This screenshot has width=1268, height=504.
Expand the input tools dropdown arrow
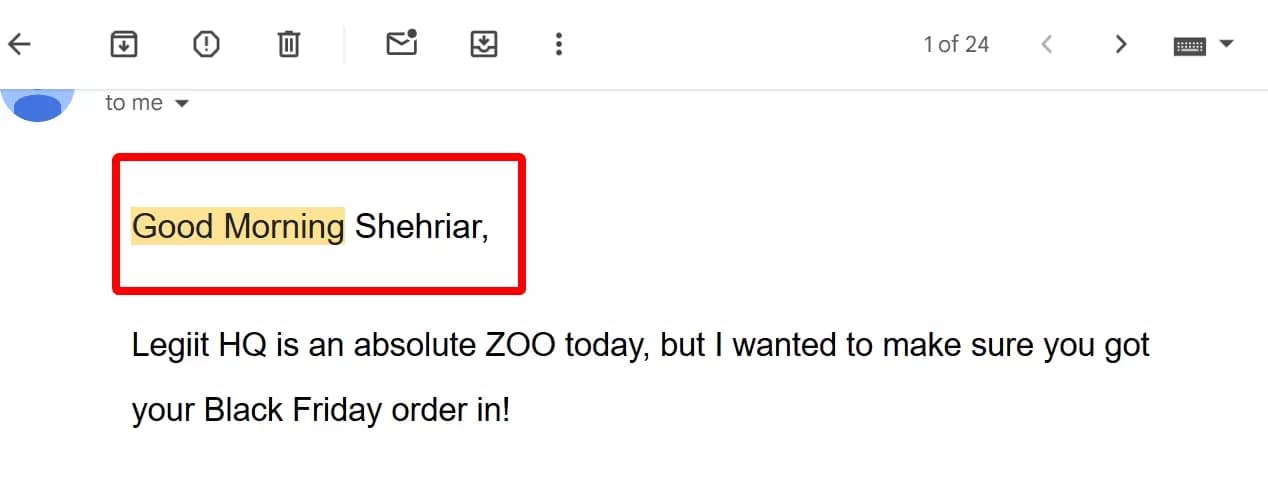coord(1227,44)
